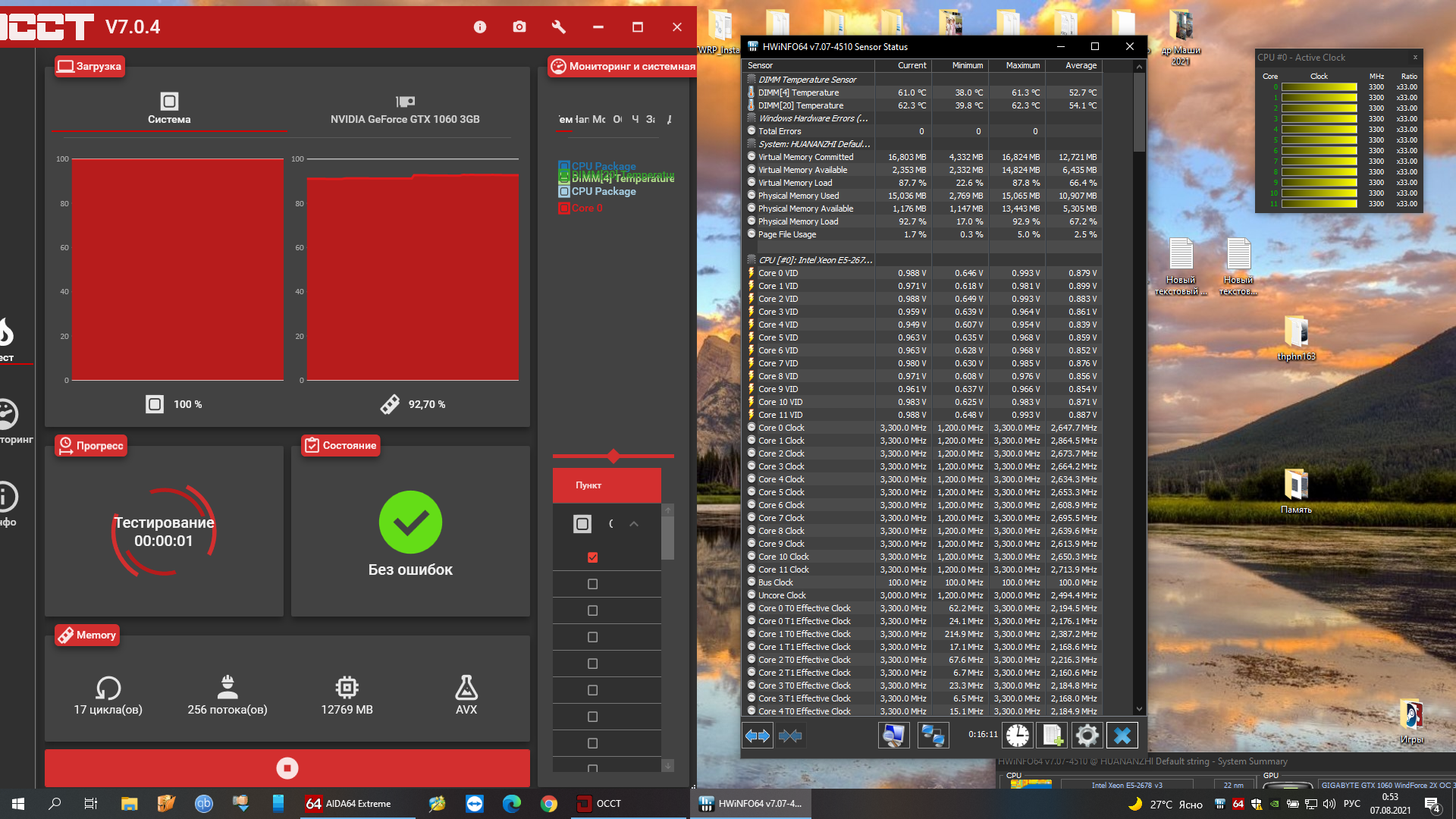Open AIDA64 Extreme from the taskbar

click(x=349, y=804)
